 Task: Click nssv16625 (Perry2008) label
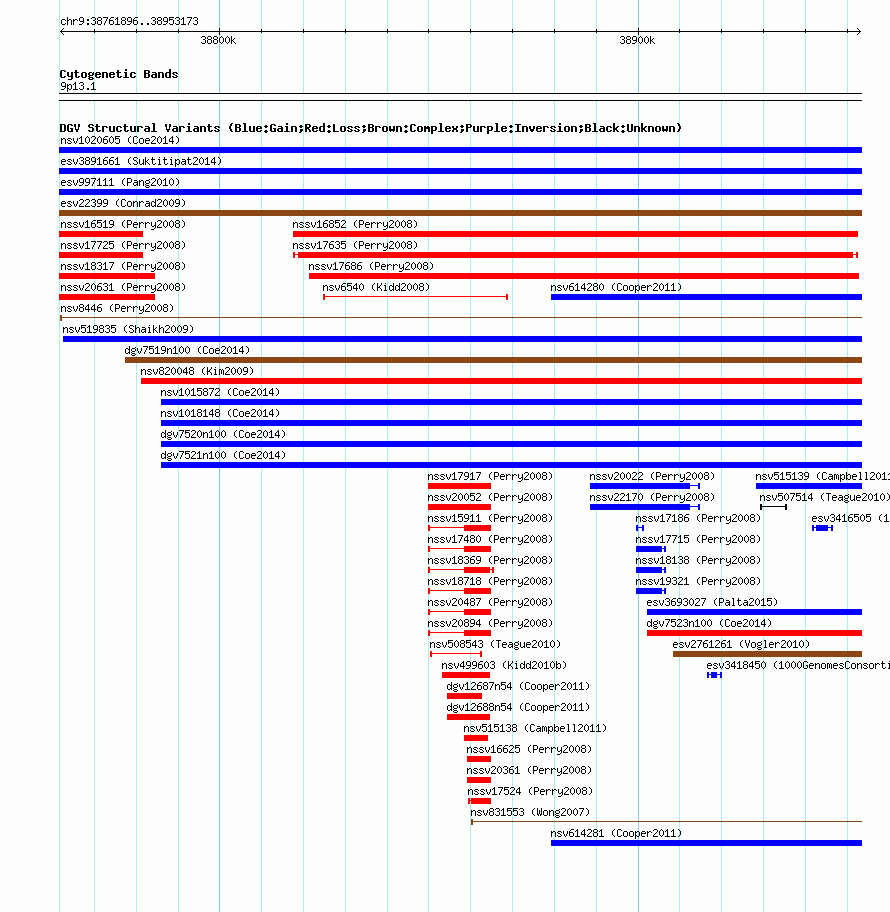point(529,749)
